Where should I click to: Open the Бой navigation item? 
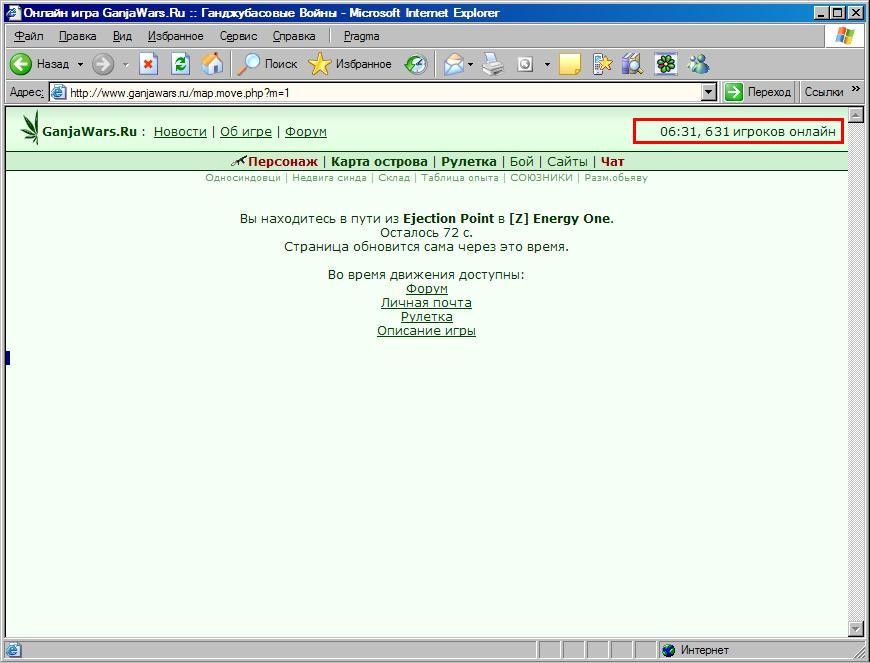[522, 161]
